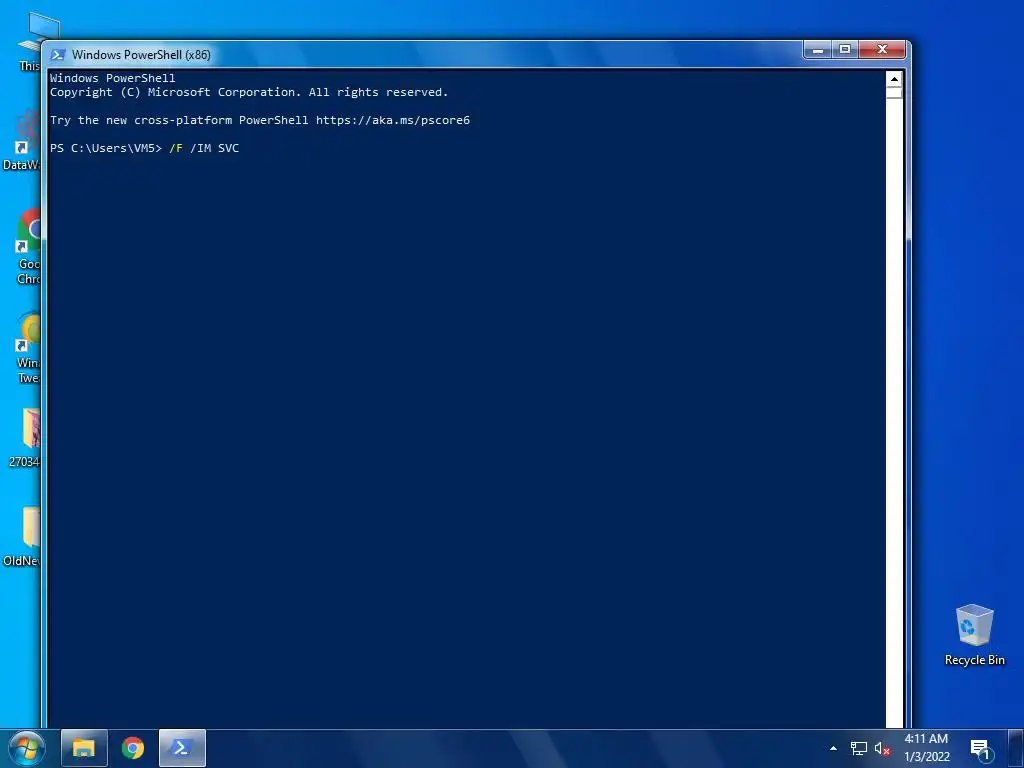Click the 'Windows PowerShell' first output line
1024x768 pixels.
(x=112, y=78)
